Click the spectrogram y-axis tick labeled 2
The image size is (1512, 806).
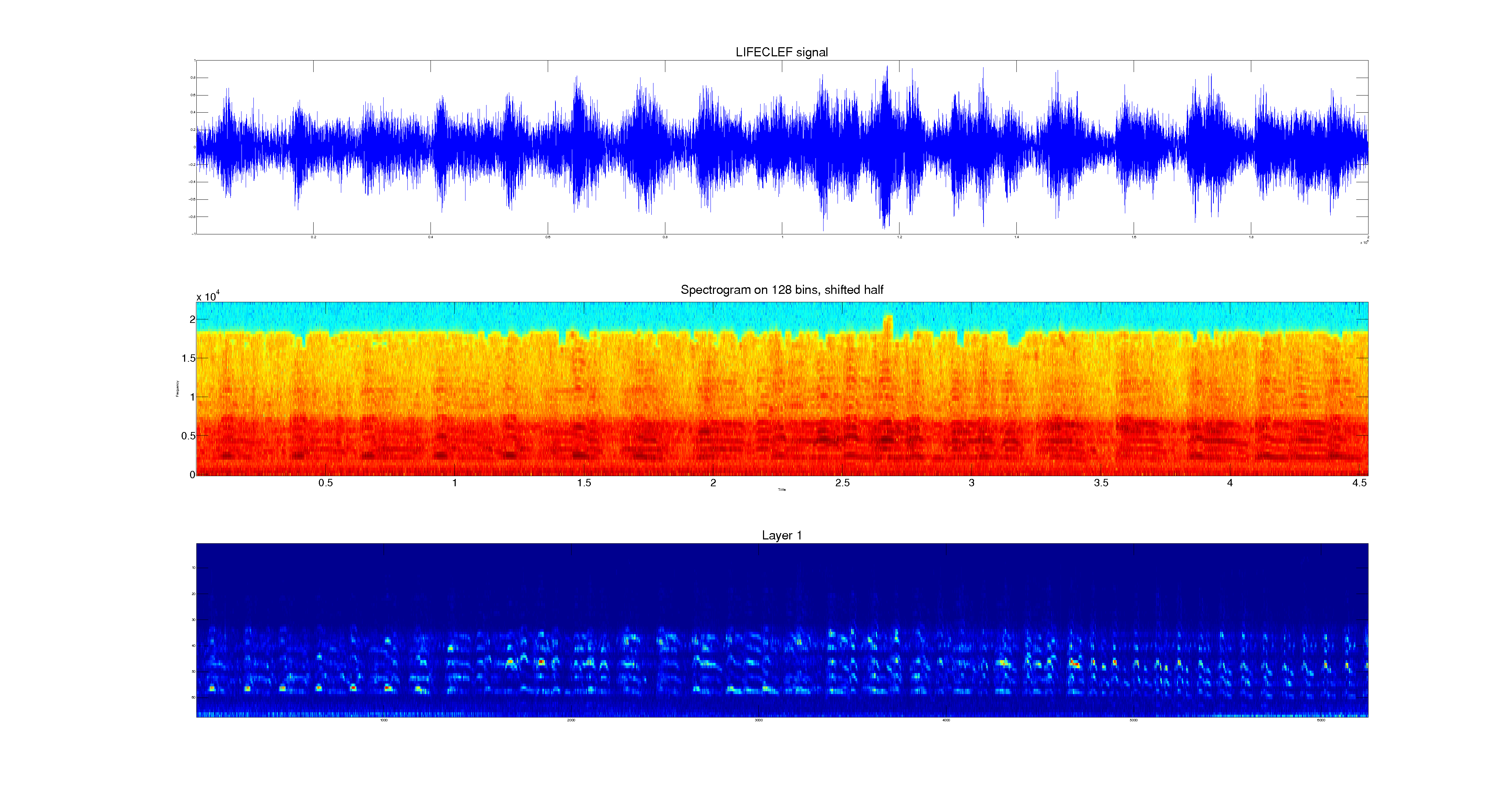click(x=192, y=320)
